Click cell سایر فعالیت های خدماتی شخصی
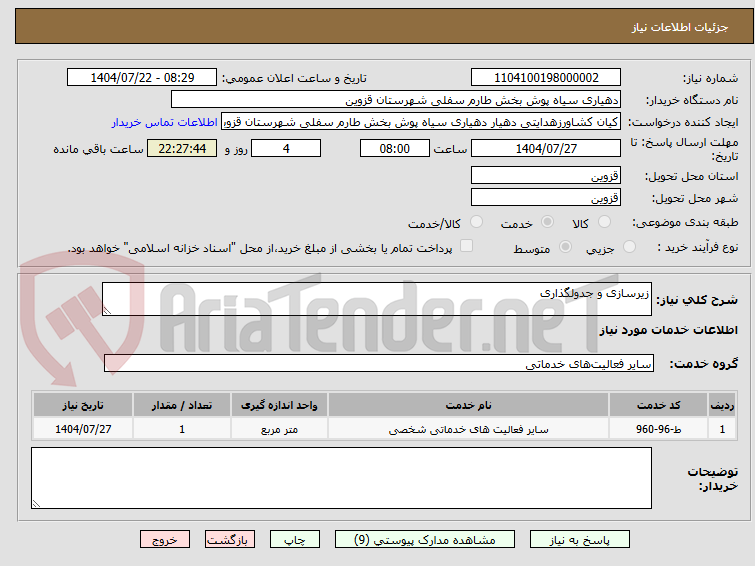The height and width of the screenshot is (566, 755). pos(469,429)
